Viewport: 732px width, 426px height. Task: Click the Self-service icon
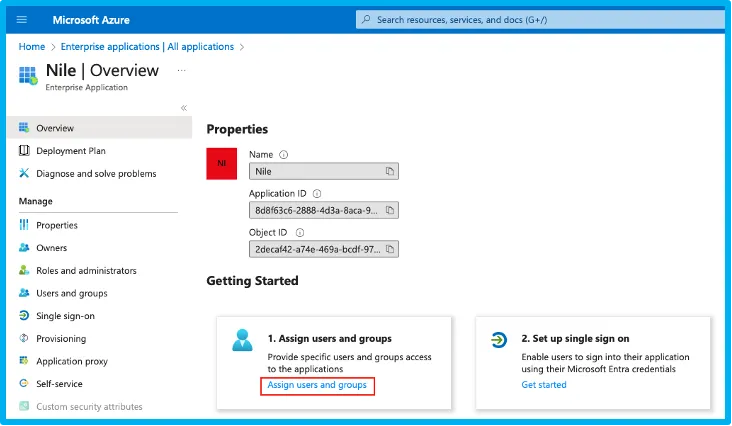tap(24, 384)
